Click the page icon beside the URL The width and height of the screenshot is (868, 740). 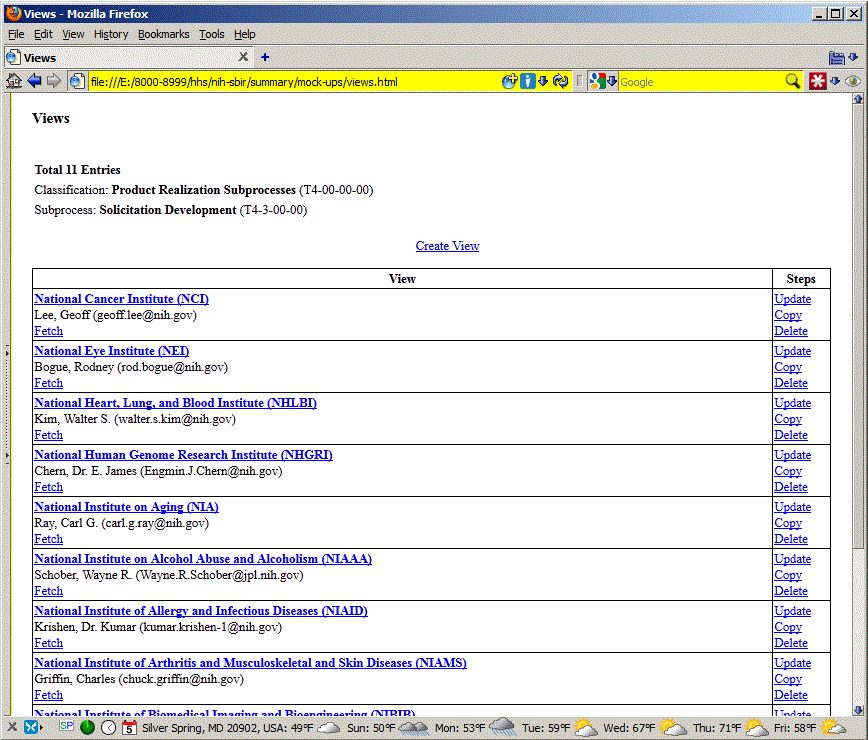click(x=76, y=81)
